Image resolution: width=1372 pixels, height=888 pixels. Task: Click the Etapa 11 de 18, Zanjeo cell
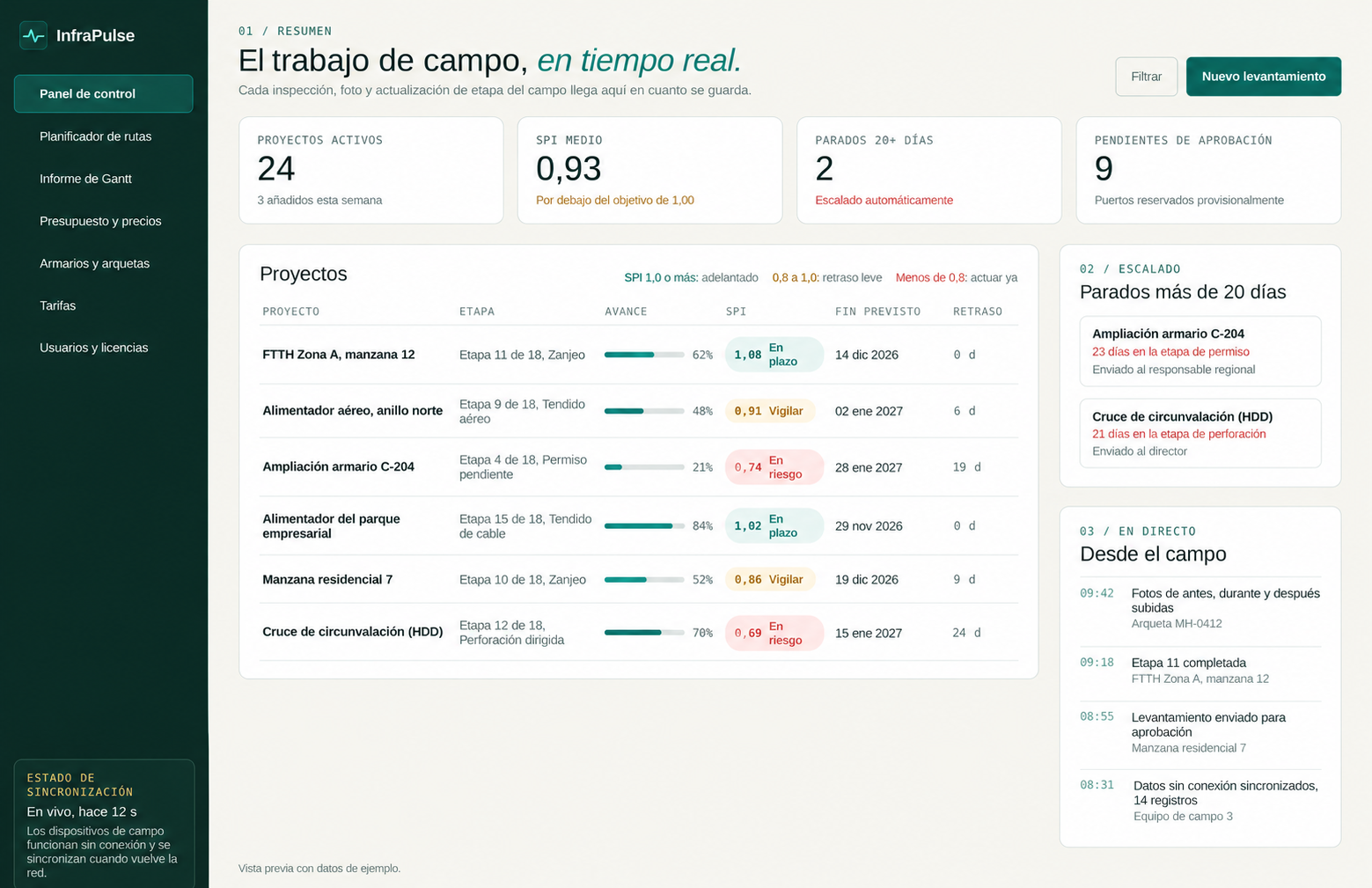click(522, 355)
